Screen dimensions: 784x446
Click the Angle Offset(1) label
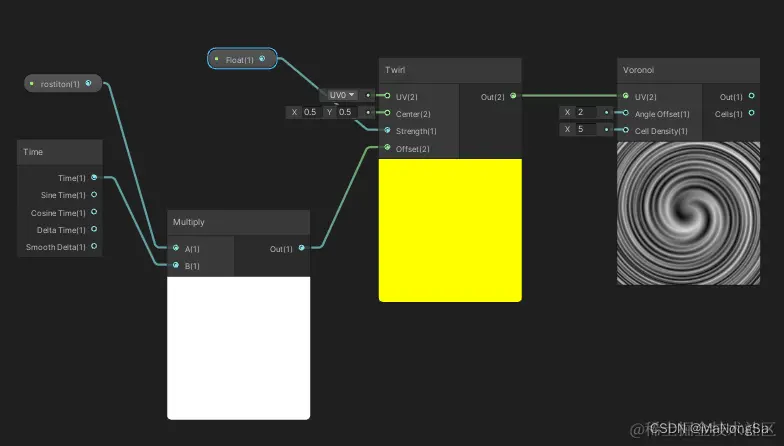click(x=662, y=114)
